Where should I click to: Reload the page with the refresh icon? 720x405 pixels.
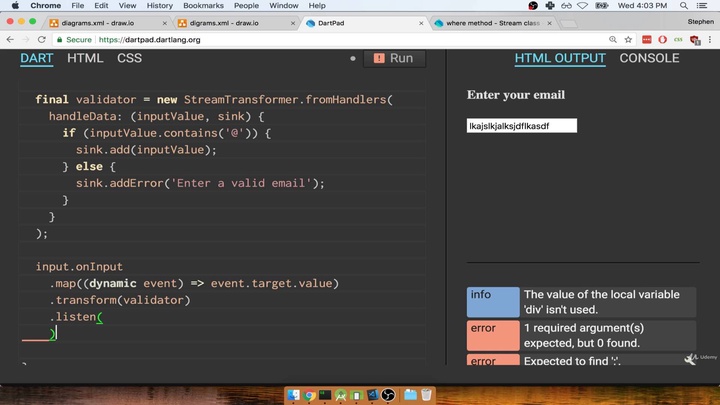tap(41, 40)
